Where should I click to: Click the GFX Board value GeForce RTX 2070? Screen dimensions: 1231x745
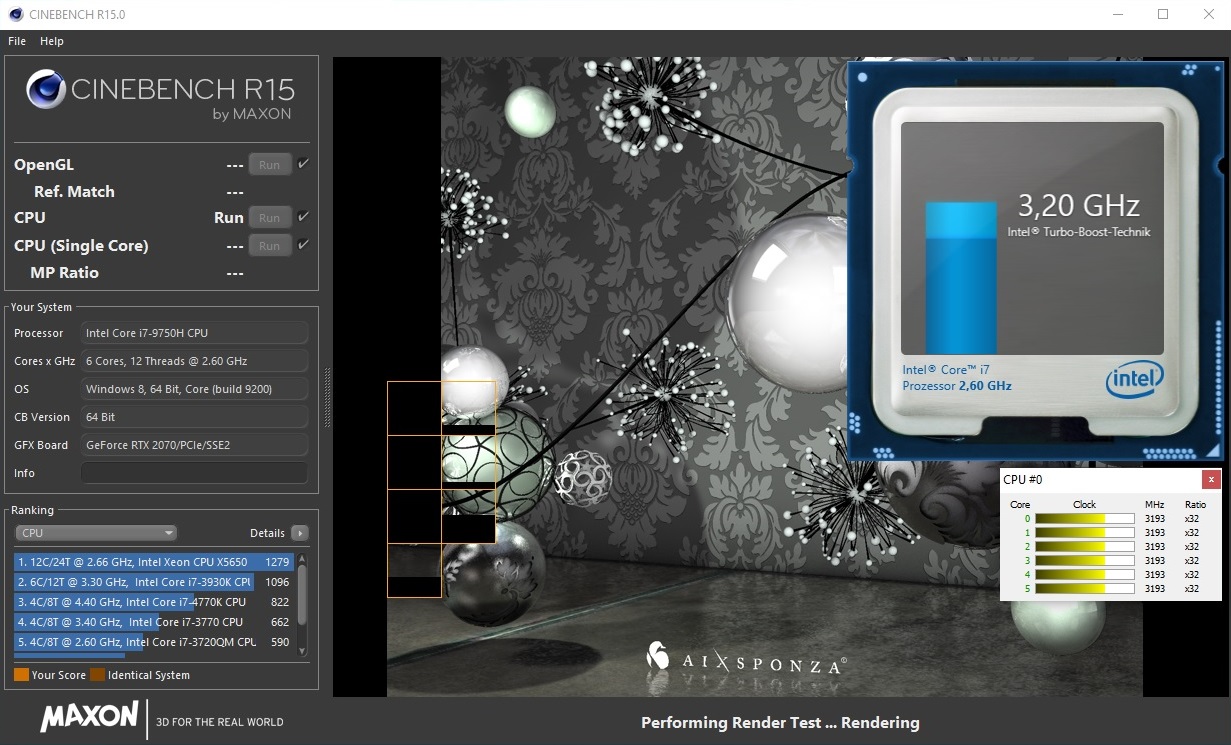click(x=194, y=445)
